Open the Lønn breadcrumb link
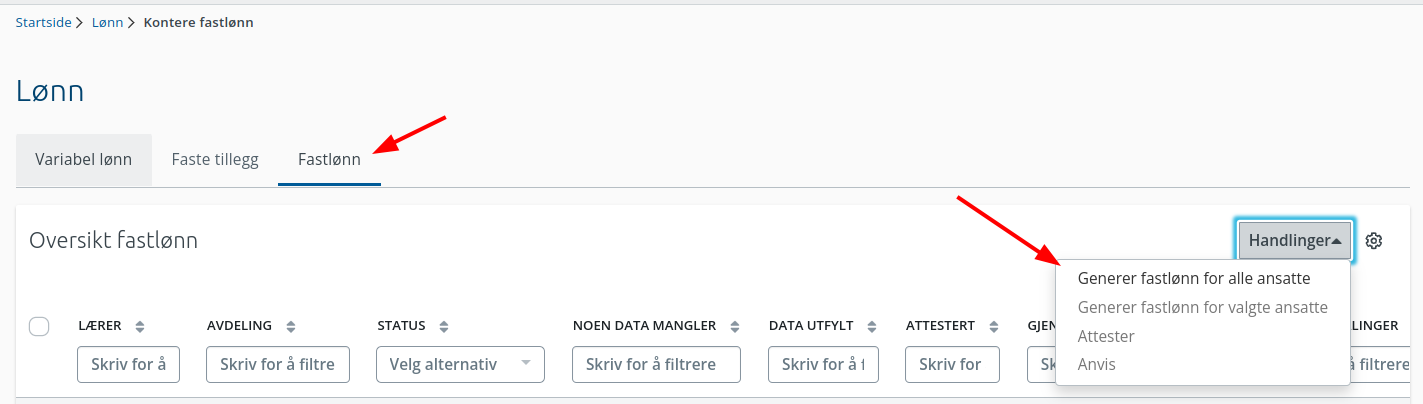 pyautogui.click(x=107, y=22)
